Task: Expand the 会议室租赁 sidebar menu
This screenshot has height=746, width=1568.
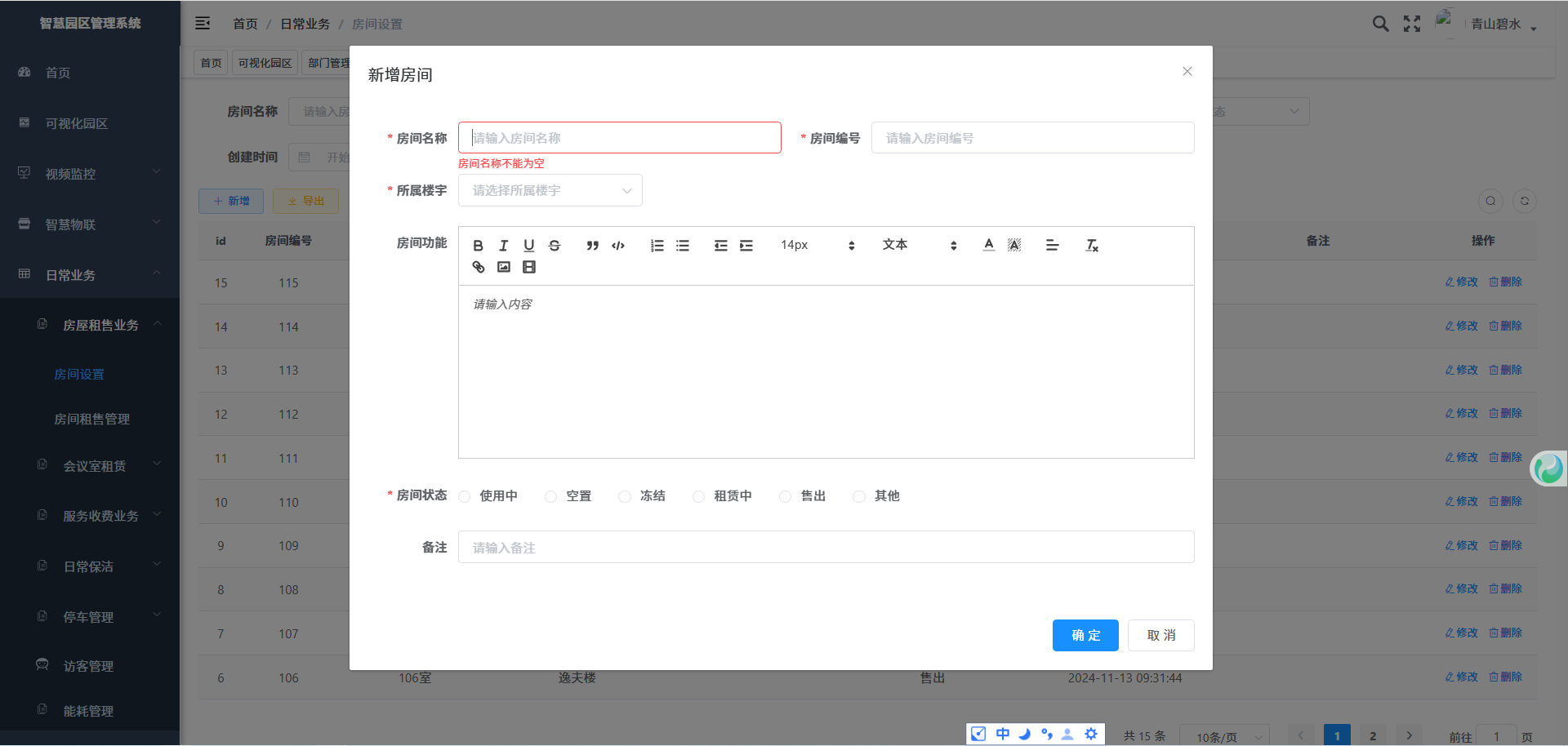Action: tap(95, 466)
